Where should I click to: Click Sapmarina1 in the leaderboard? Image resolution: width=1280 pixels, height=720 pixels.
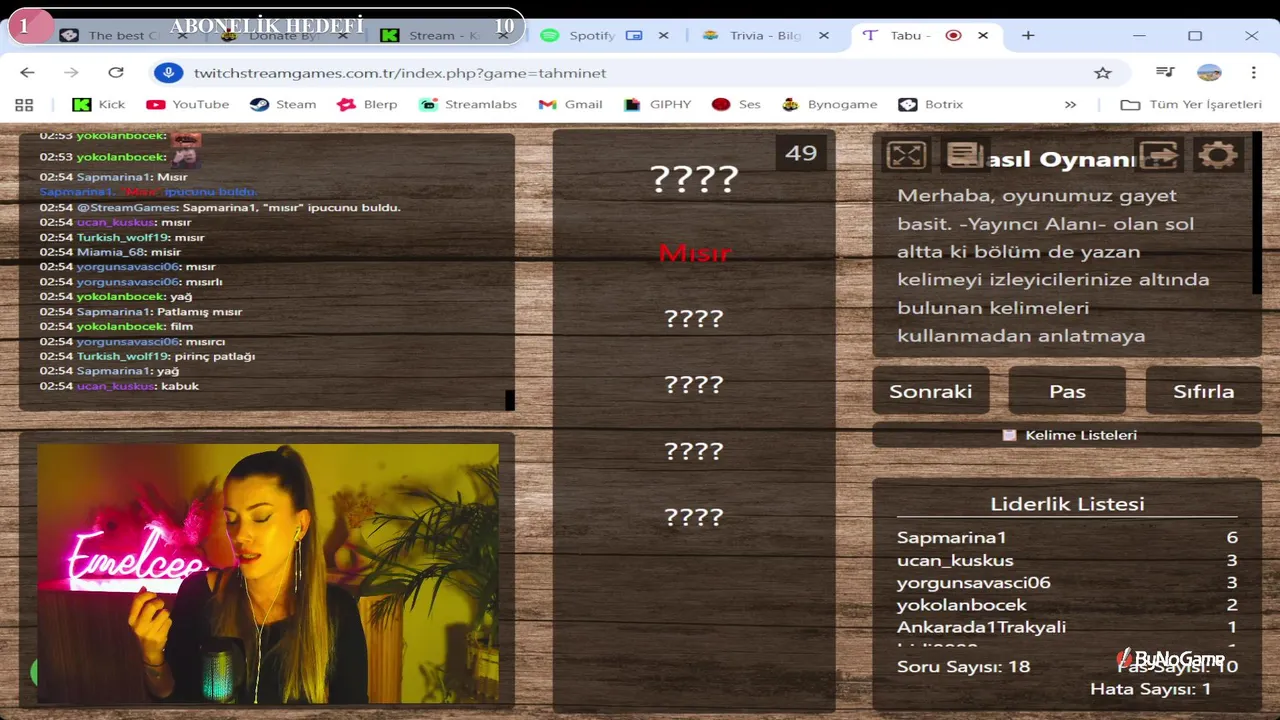[952, 538]
